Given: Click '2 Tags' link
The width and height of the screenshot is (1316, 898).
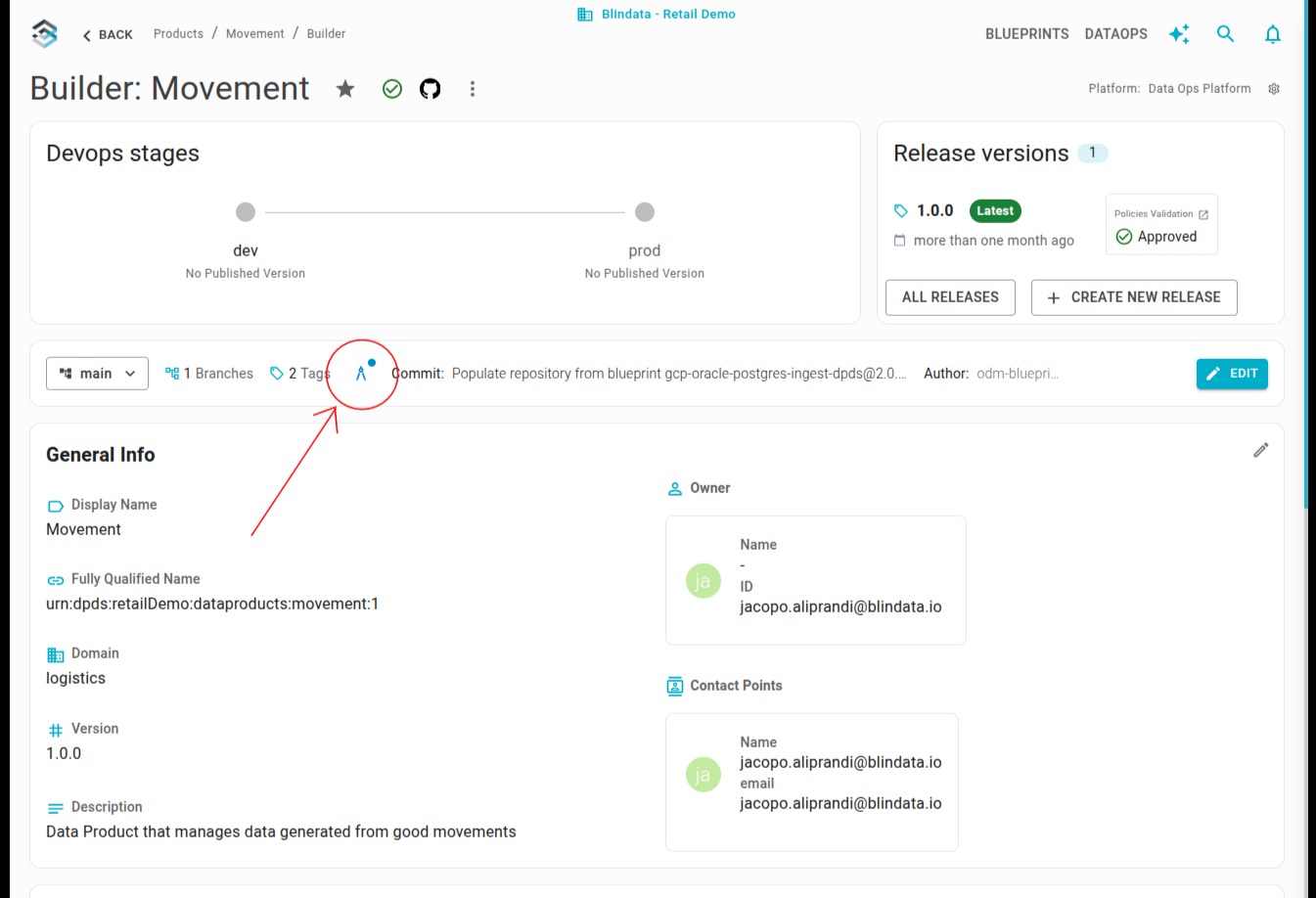Looking at the screenshot, I should tap(299, 374).
